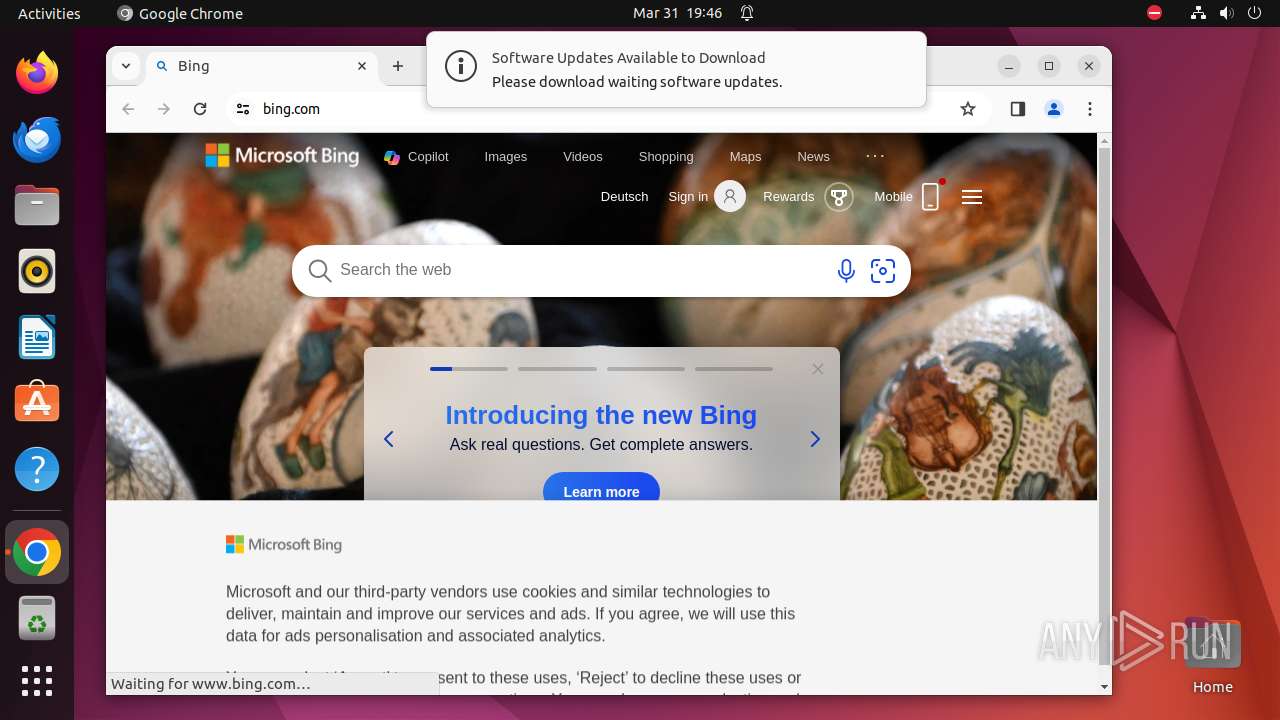Open the Rewards trophy icon
Viewport: 1280px width, 720px height.
(x=838, y=196)
